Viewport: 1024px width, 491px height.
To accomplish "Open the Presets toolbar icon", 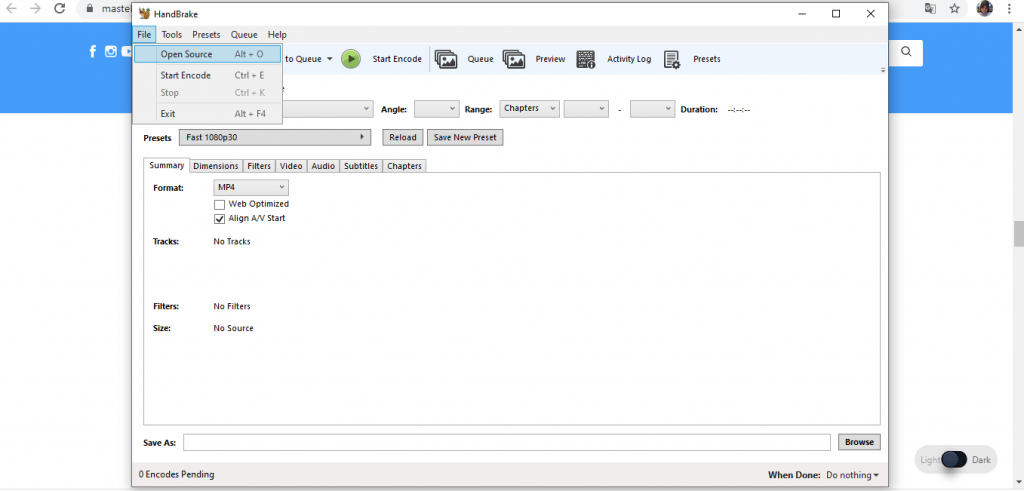I will pos(672,59).
